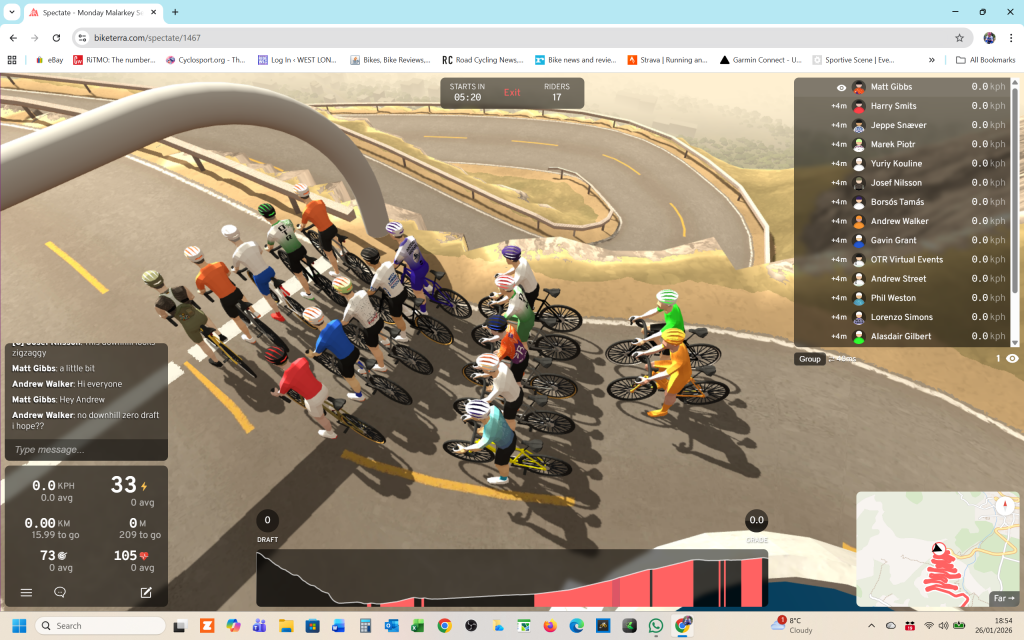Toggle the Group filter button
The width and height of the screenshot is (1024, 640).
point(809,358)
